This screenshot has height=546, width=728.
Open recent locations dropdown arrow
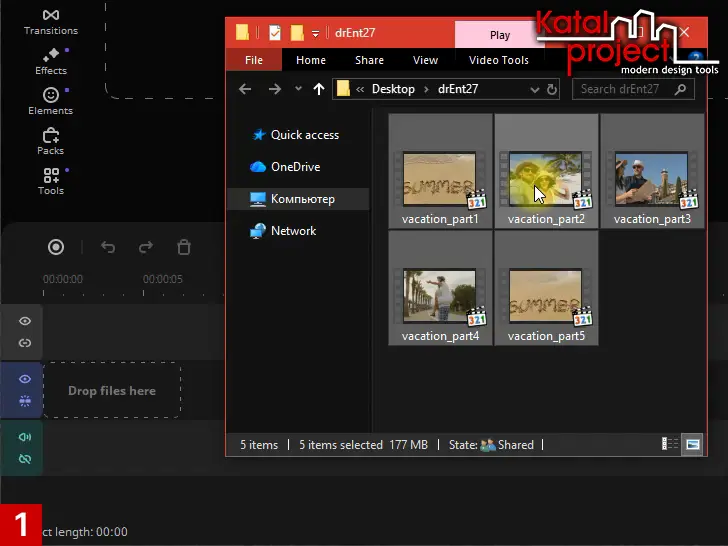click(x=298, y=88)
